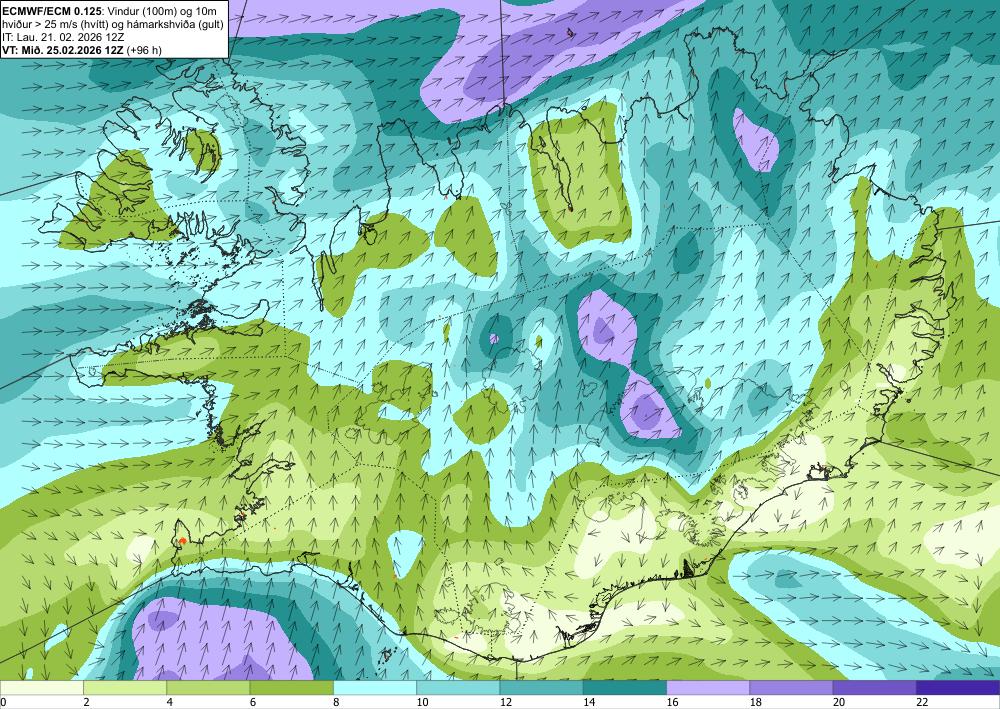Click the legend label '2'

86,702
